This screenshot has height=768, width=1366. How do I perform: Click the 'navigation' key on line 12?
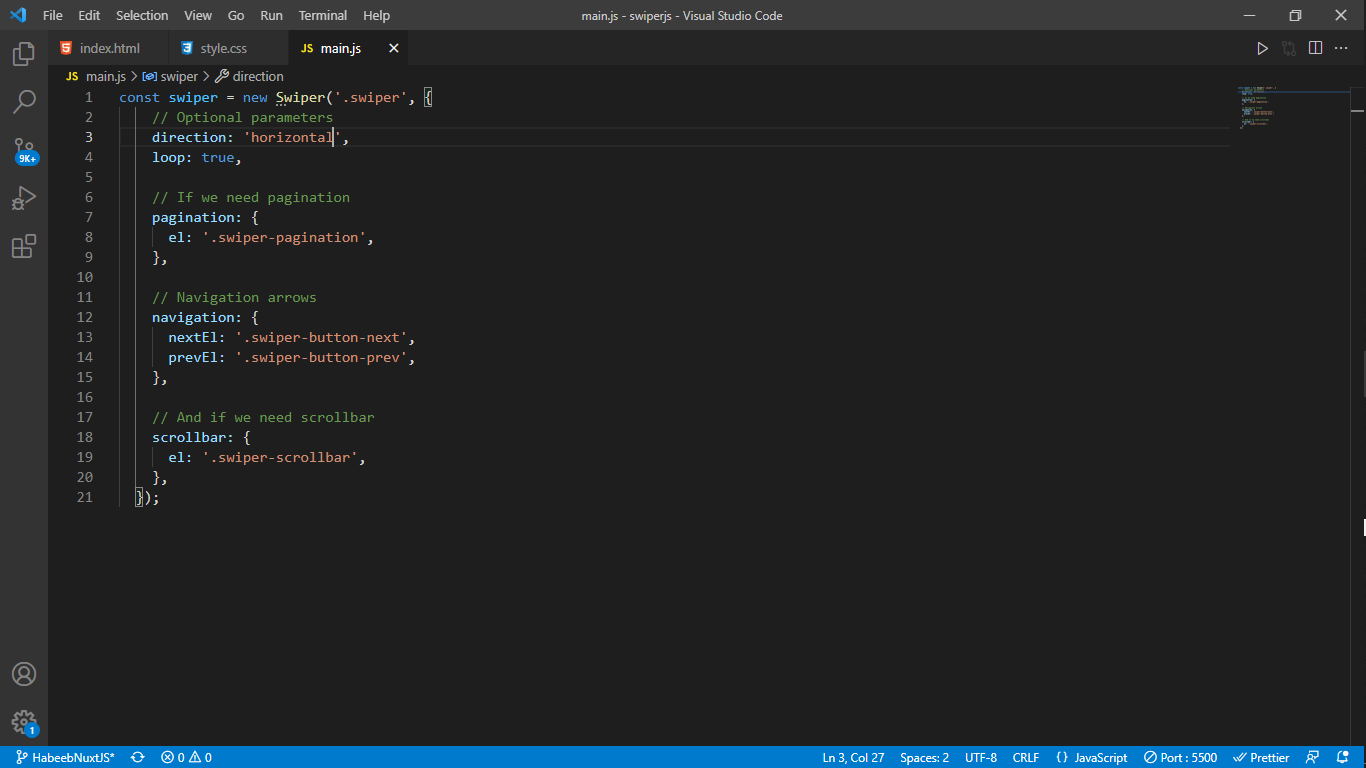193,317
